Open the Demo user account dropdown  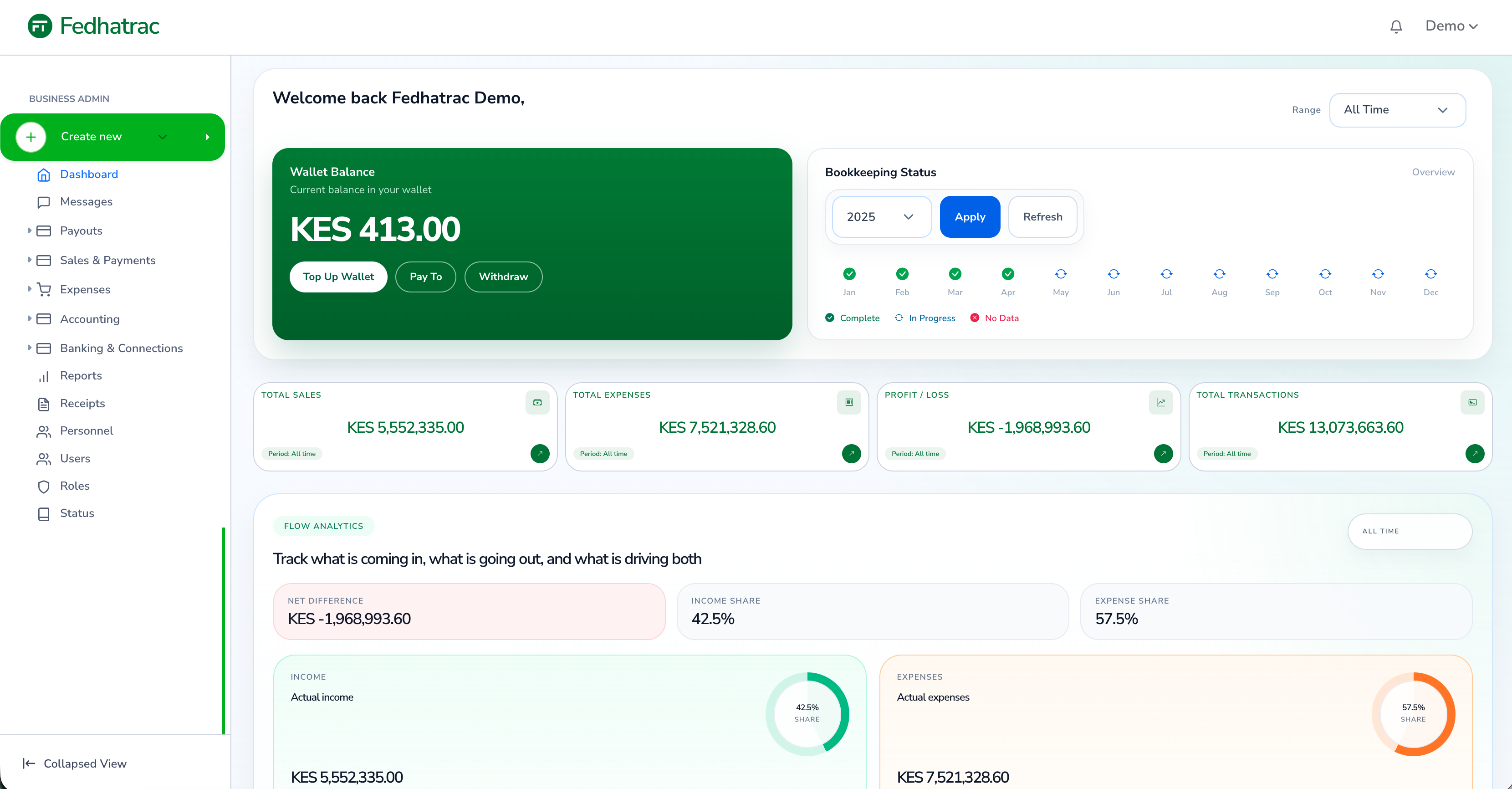[1451, 26]
